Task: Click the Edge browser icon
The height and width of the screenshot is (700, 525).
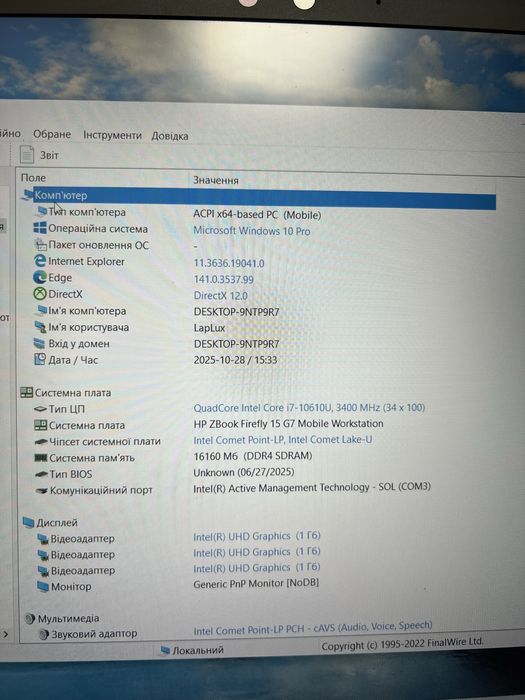Action: (40, 277)
